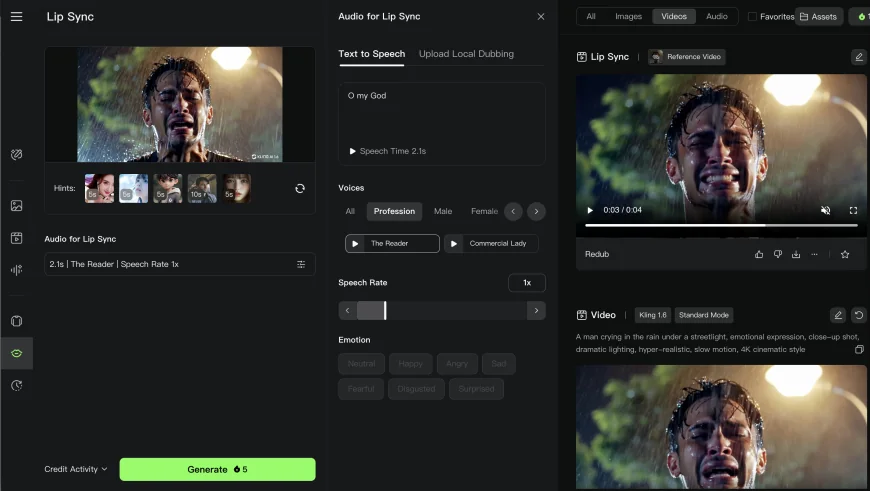Play The Reader voice sample
Screen dimensions: 870x491
[356, 244]
